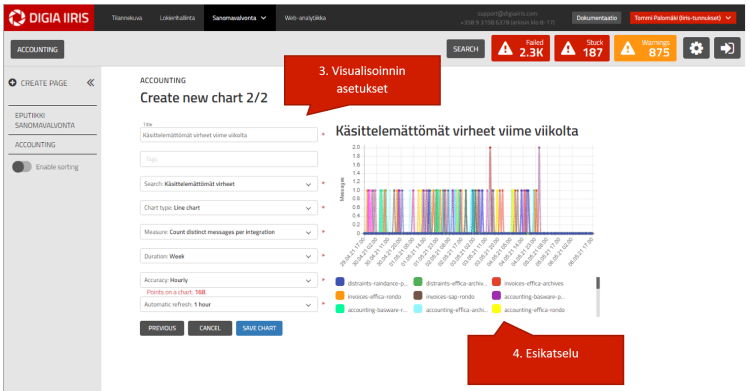Expand the Sanomavalvonta menu
Screen dimensions: 750x391
(x=240, y=18)
